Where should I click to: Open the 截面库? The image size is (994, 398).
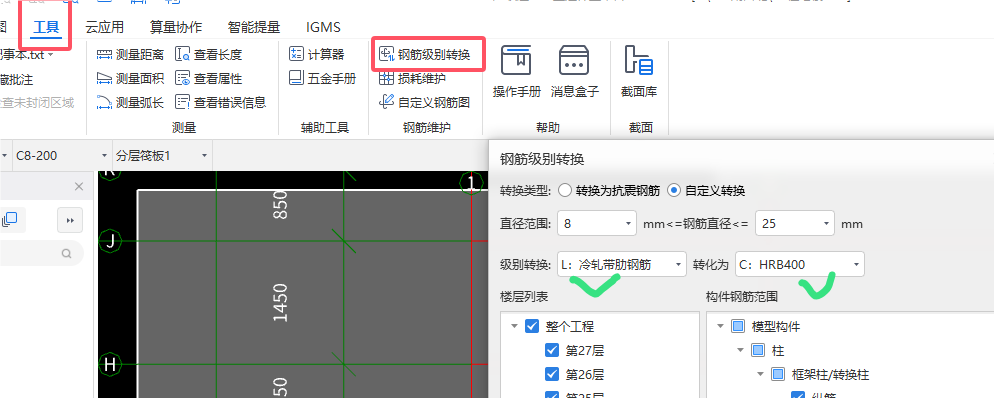click(639, 71)
